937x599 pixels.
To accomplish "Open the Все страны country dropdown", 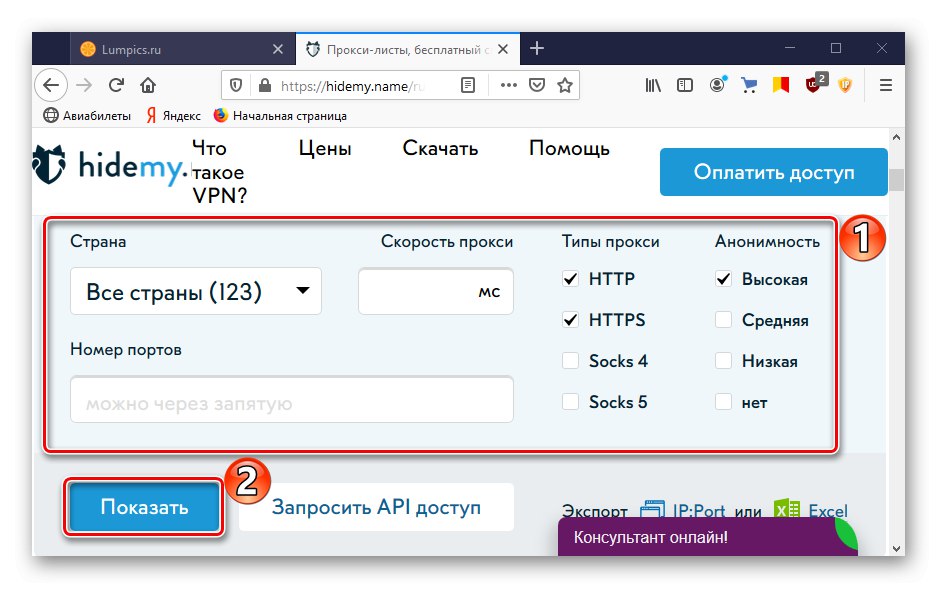I will [x=195, y=291].
